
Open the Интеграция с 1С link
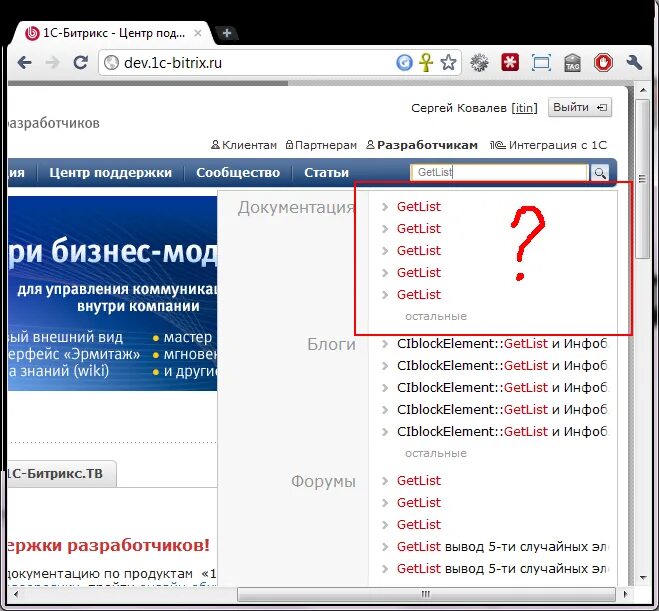[548, 145]
